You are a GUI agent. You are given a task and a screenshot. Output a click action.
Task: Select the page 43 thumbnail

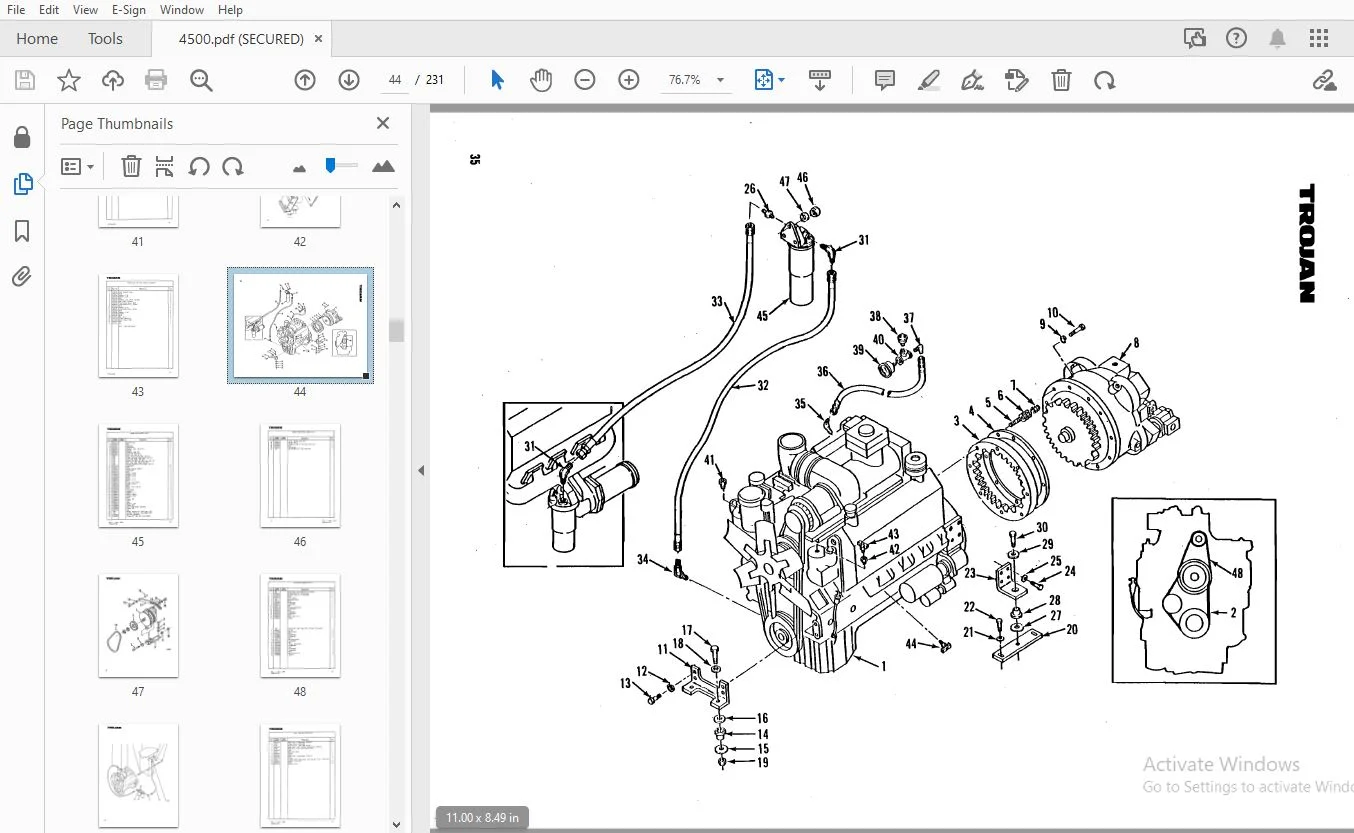(138, 326)
